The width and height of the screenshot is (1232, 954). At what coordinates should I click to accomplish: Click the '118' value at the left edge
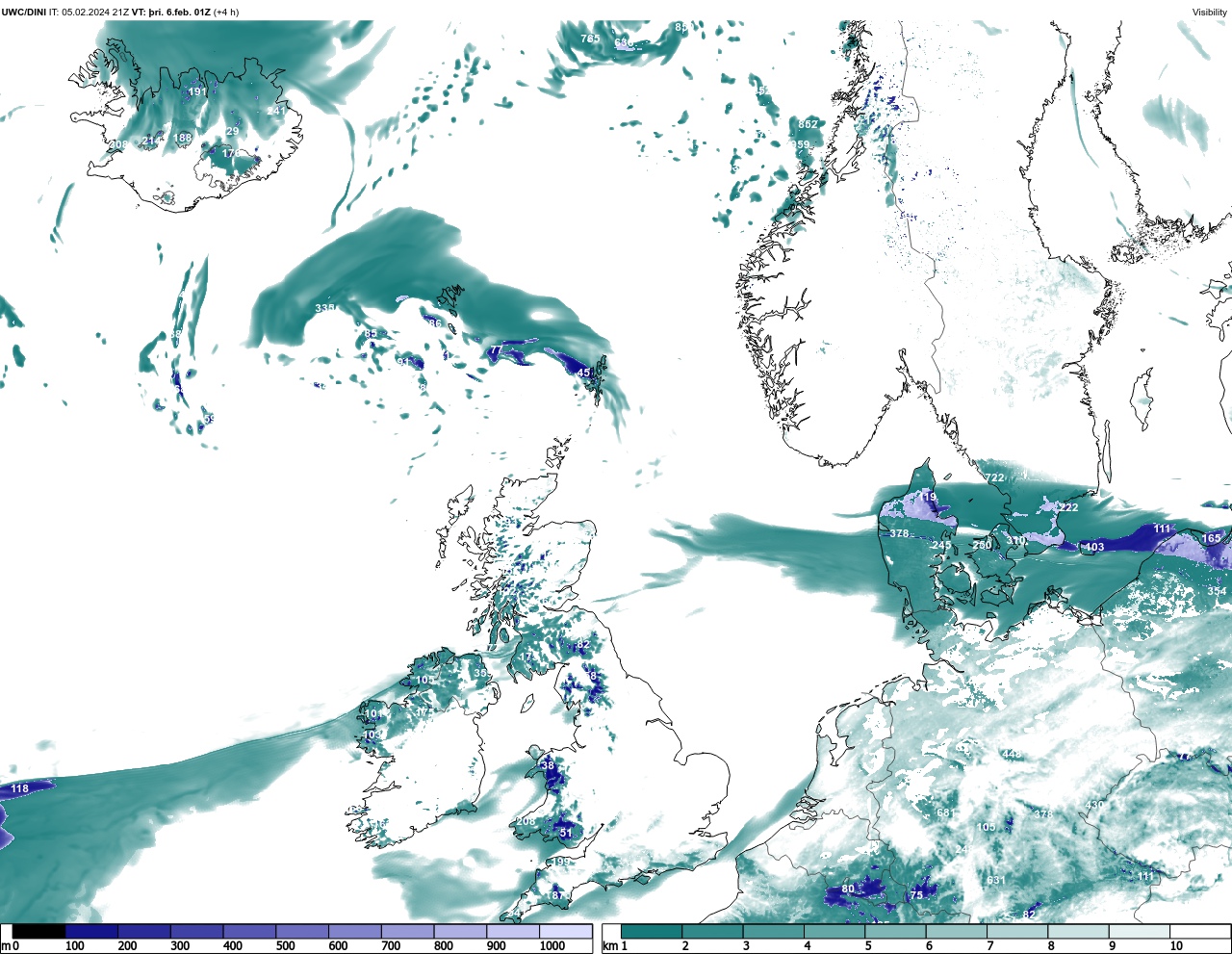point(19,789)
